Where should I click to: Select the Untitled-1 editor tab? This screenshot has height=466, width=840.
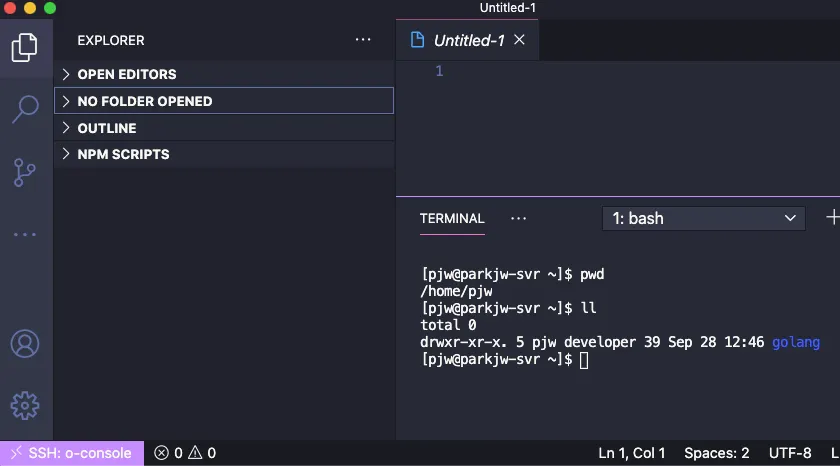(468, 40)
